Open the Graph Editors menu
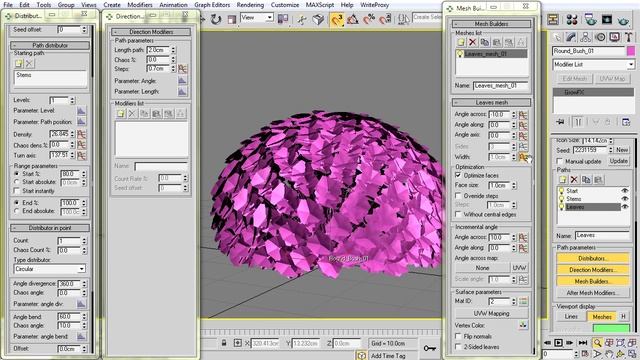The height and width of the screenshot is (360, 640). click(212, 5)
